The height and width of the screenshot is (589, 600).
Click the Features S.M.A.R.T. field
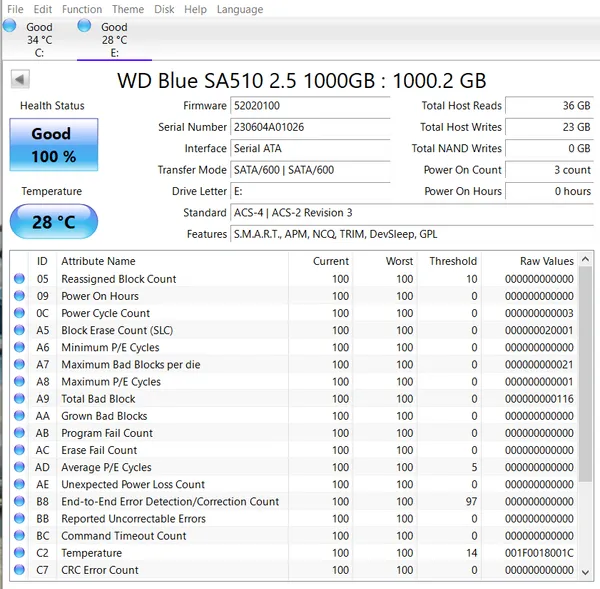(412, 234)
